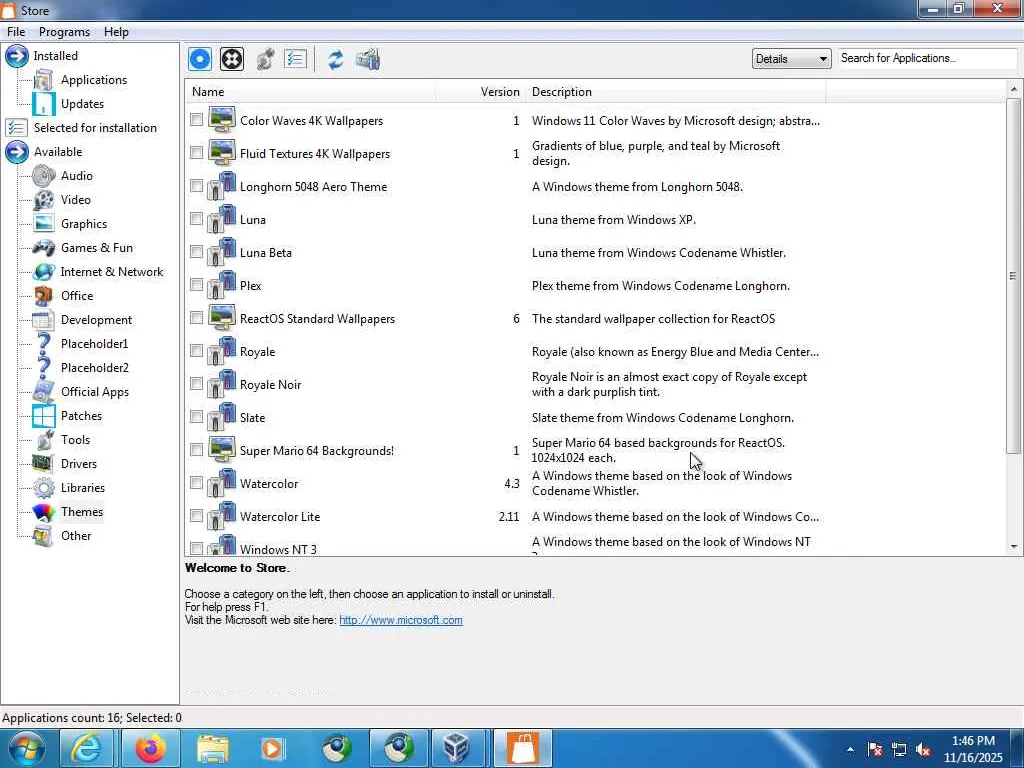
Task: Tick the Luna theme checkbox
Action: [x=197, y=218]
